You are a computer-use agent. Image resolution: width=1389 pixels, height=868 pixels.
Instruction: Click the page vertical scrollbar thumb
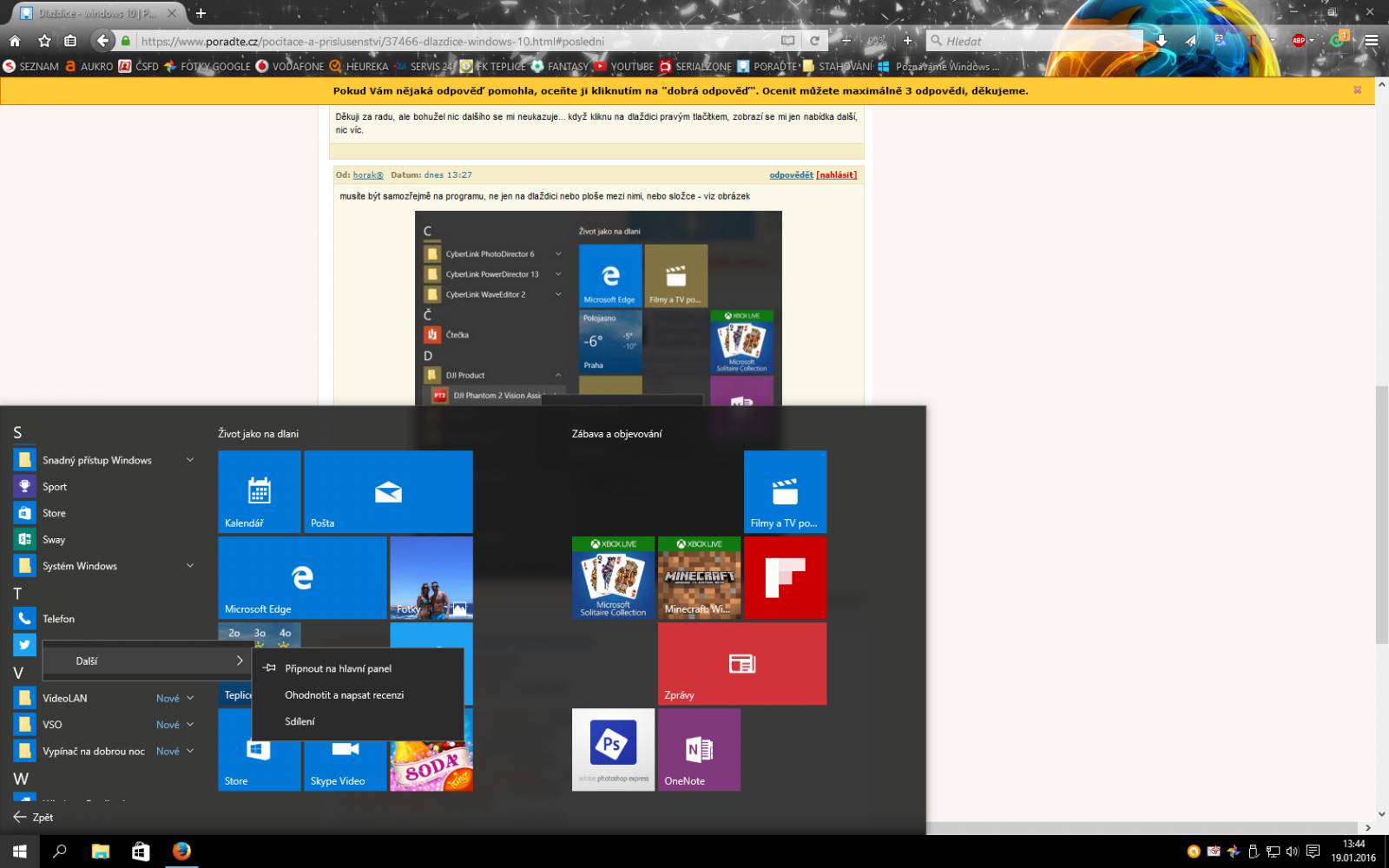(1381, 515)
